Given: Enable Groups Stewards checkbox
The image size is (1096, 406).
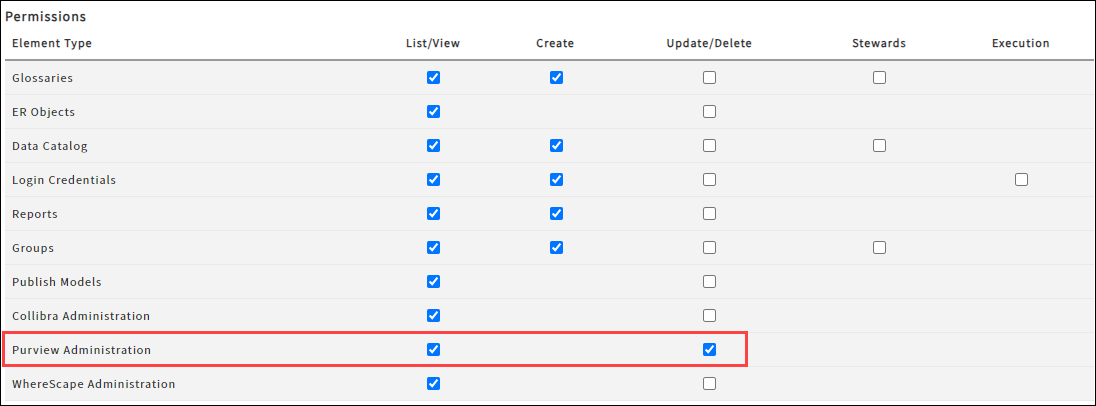Looking at the screenshot, I should click(x=879, y=247).
